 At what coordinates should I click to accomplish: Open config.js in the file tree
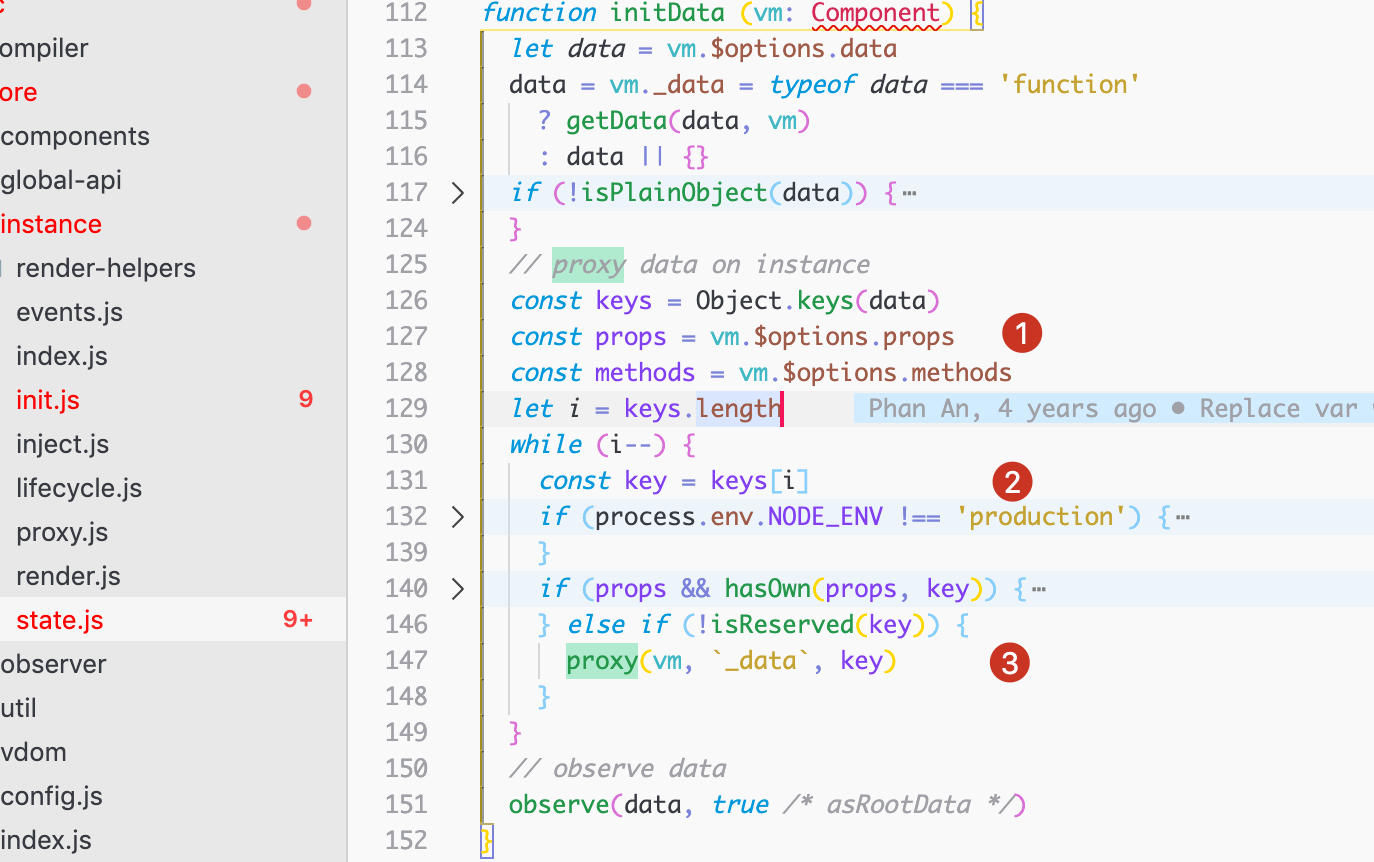(51, 796)
